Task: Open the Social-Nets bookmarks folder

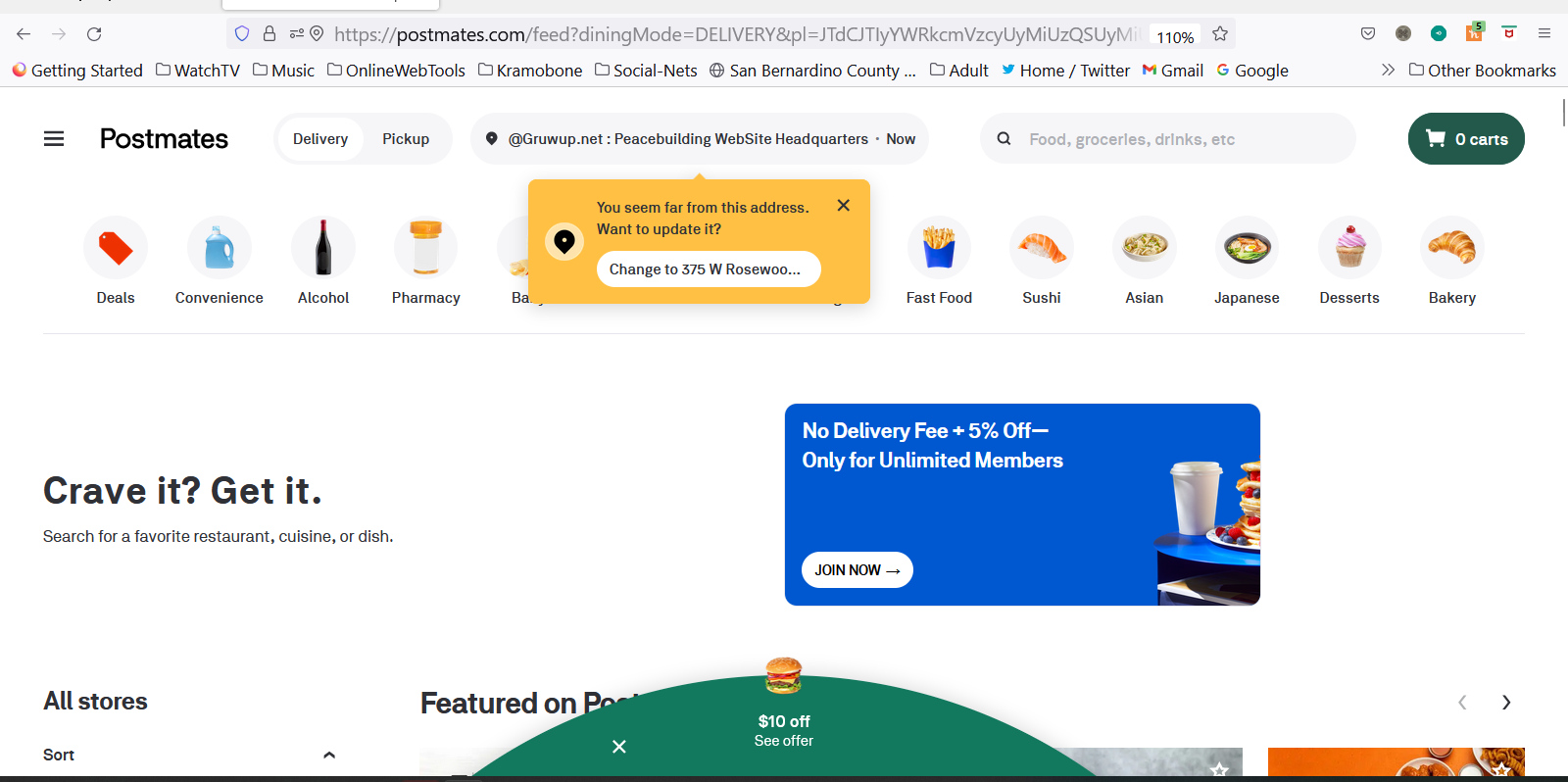Action: click(646, 71)
